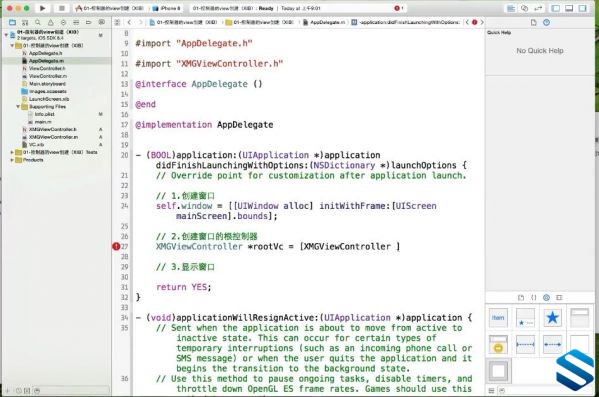The height and width of the screenshot is (397, 599).
Task: Select the Bar Button Item object
Action: (x=498, y=318)
